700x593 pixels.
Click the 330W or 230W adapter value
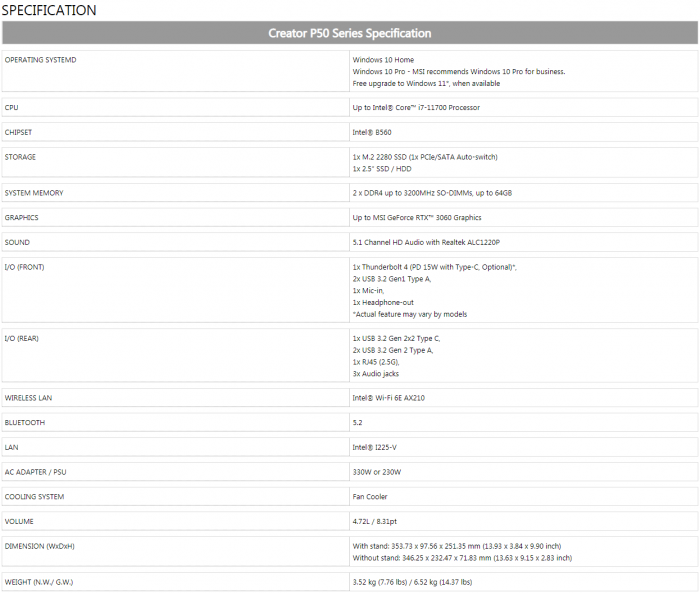coord(379,472)
